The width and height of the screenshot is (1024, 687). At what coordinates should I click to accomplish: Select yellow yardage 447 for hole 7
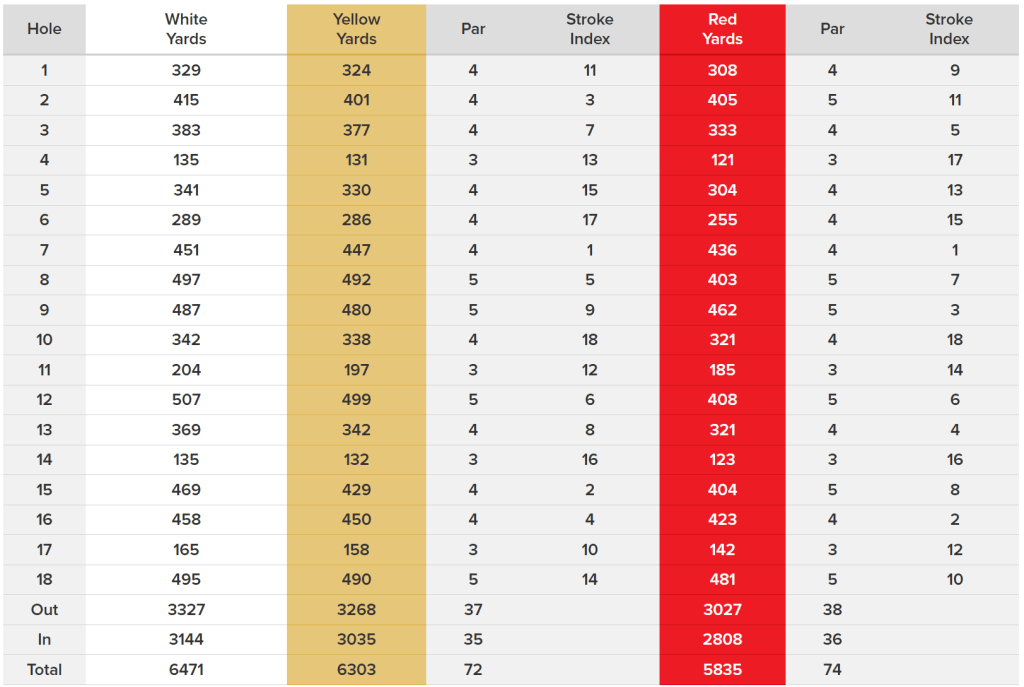[x=356, y=250]
